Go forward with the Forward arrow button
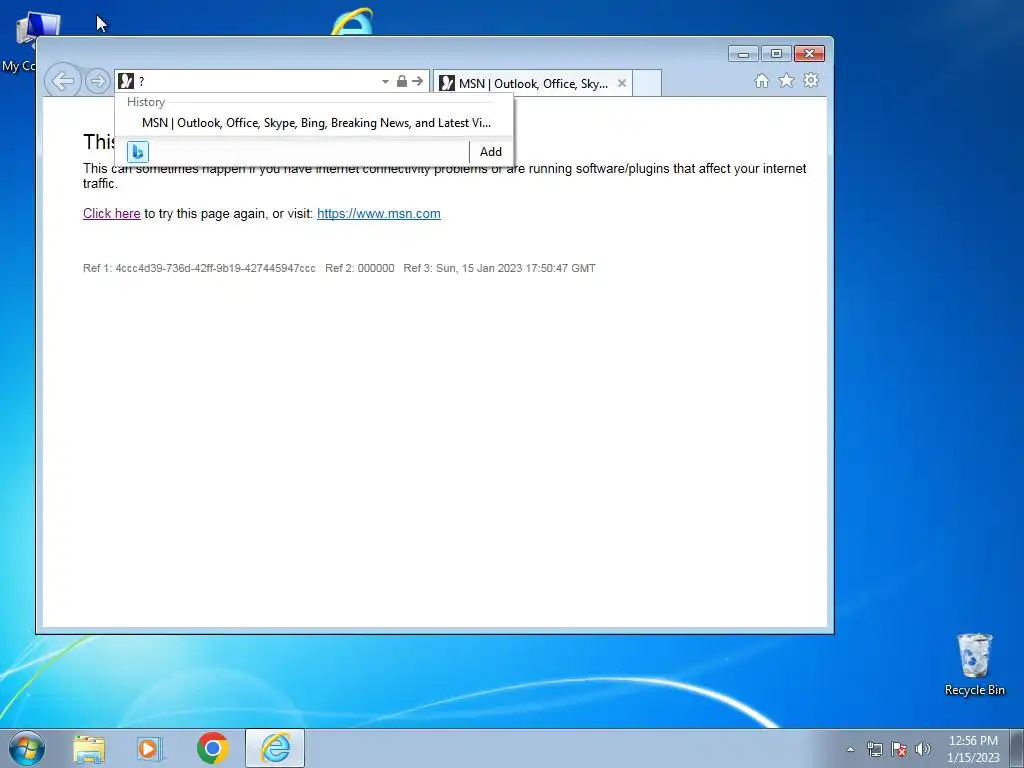The width and height of the screenshot is (1024, 768). (97, 81)
